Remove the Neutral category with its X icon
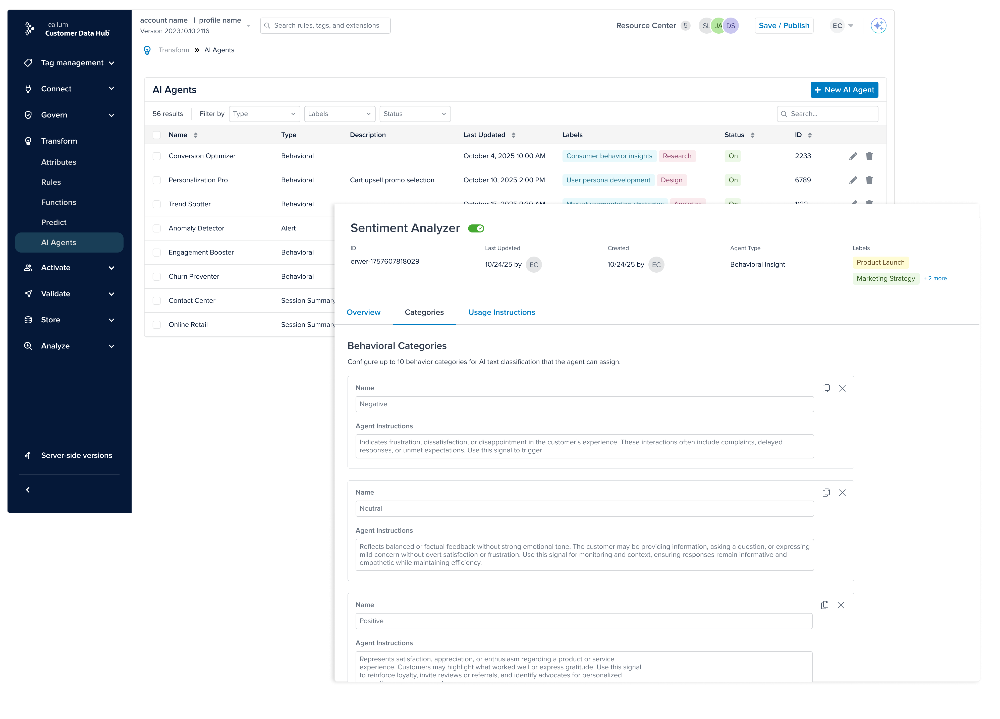Viewport: 1000px width, 719px height. [x=842, y=492]
